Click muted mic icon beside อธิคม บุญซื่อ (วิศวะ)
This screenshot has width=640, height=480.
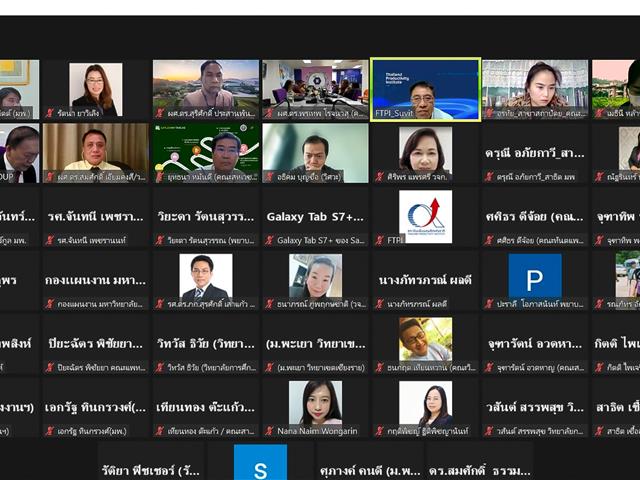point(269,177)
